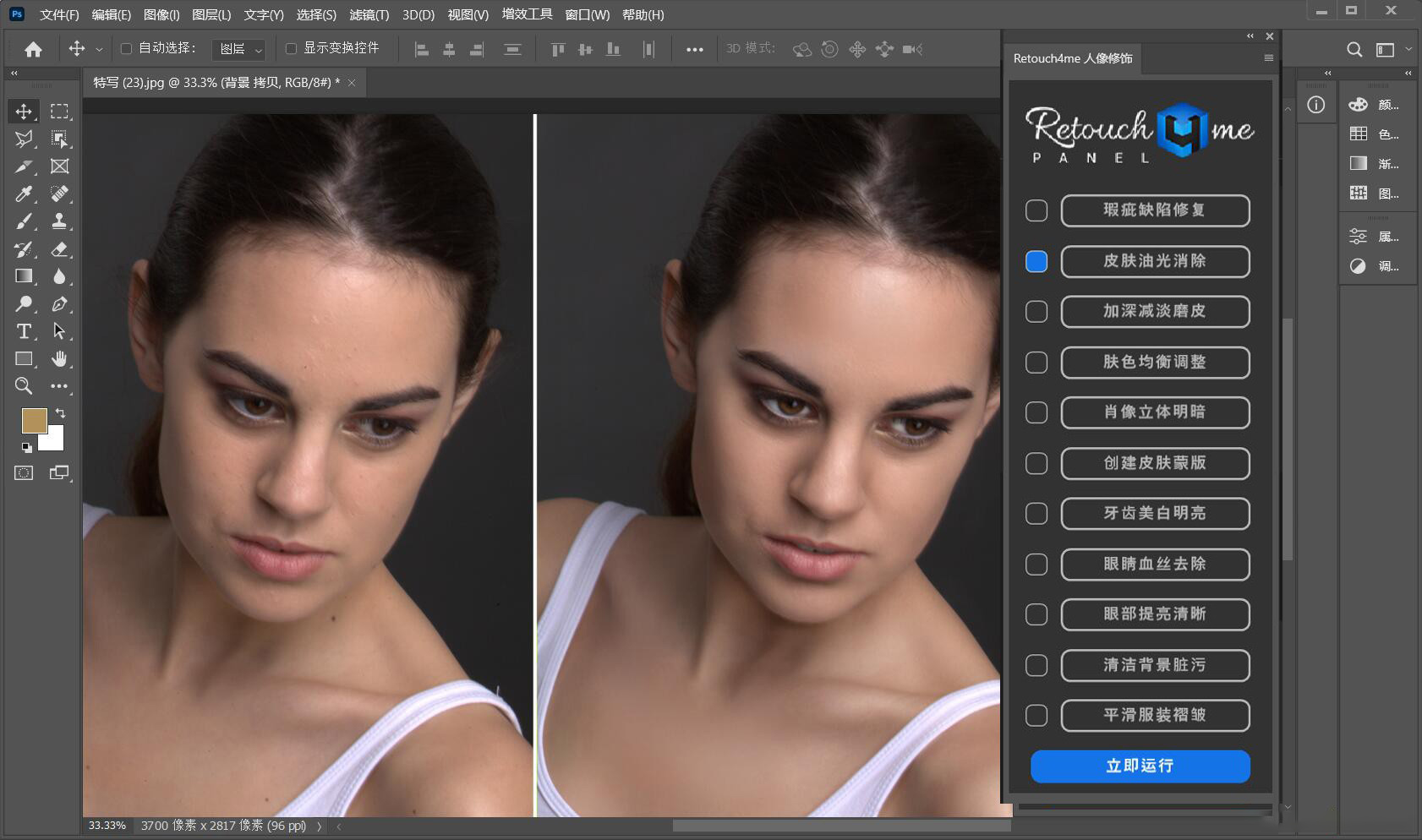
Task: Select the Clone Stamp tool
Action: pyautogui.click(x=59, y=221)
